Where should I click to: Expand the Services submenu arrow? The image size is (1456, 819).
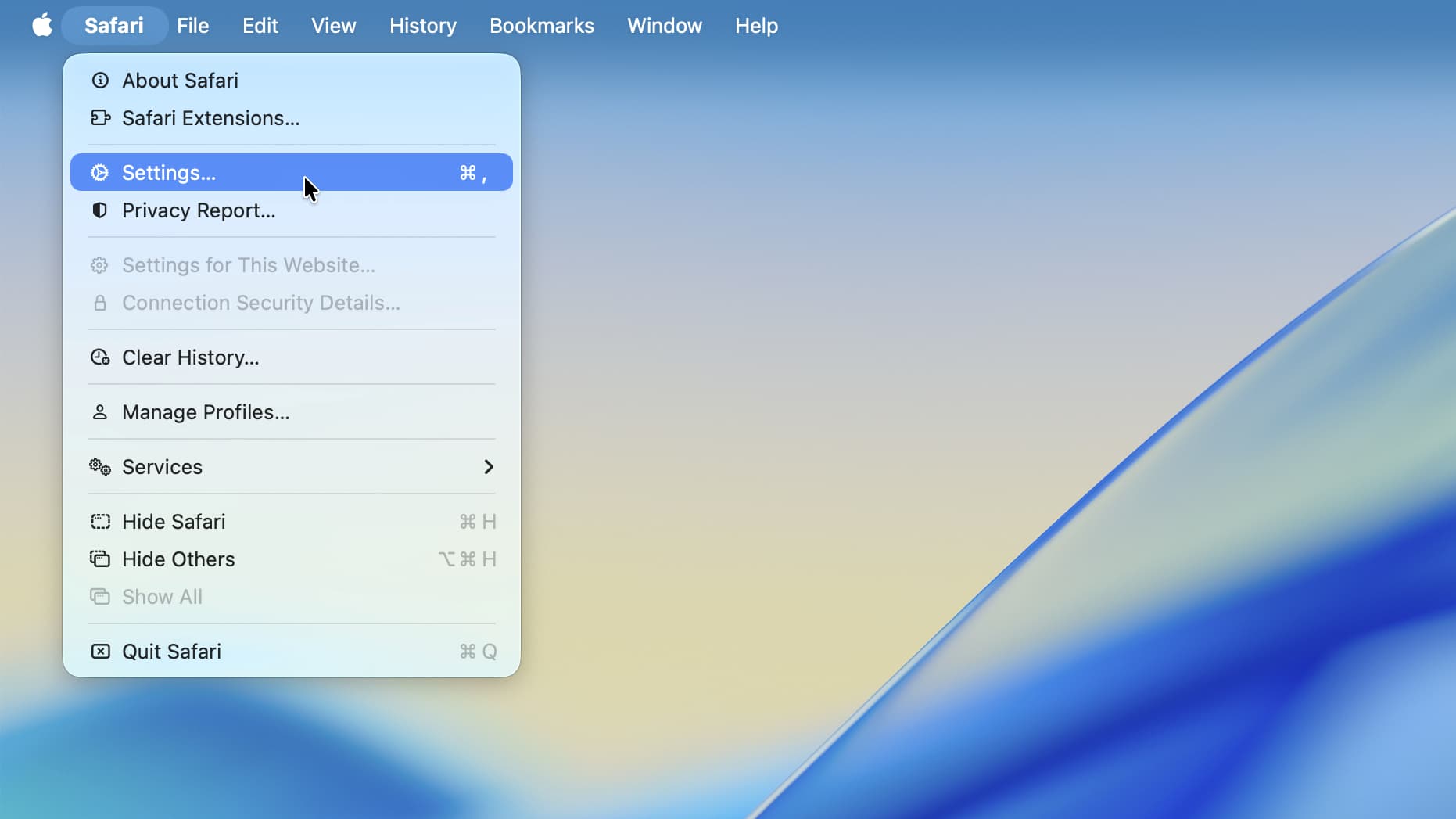[x=489, y=467]
